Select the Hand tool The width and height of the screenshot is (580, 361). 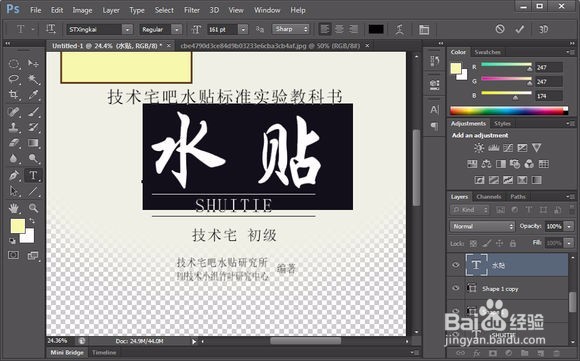tap(14, 208)
